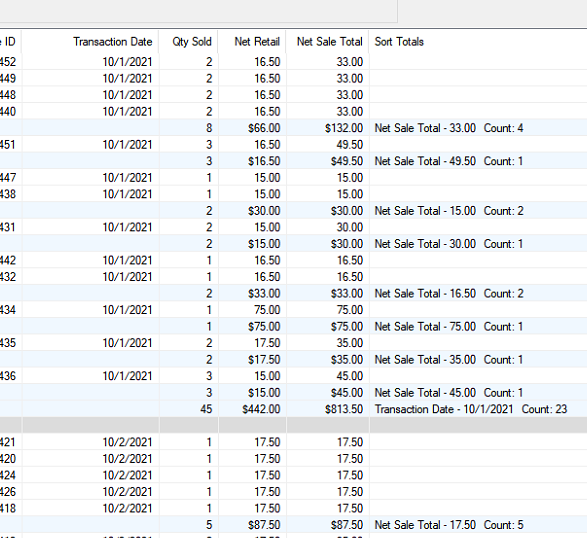This screenshot has height=538, width=587.
Task: Click the Net Sale Total - 75.00 subtotal row
Action: pyautogui.click(x=294, y=326)
